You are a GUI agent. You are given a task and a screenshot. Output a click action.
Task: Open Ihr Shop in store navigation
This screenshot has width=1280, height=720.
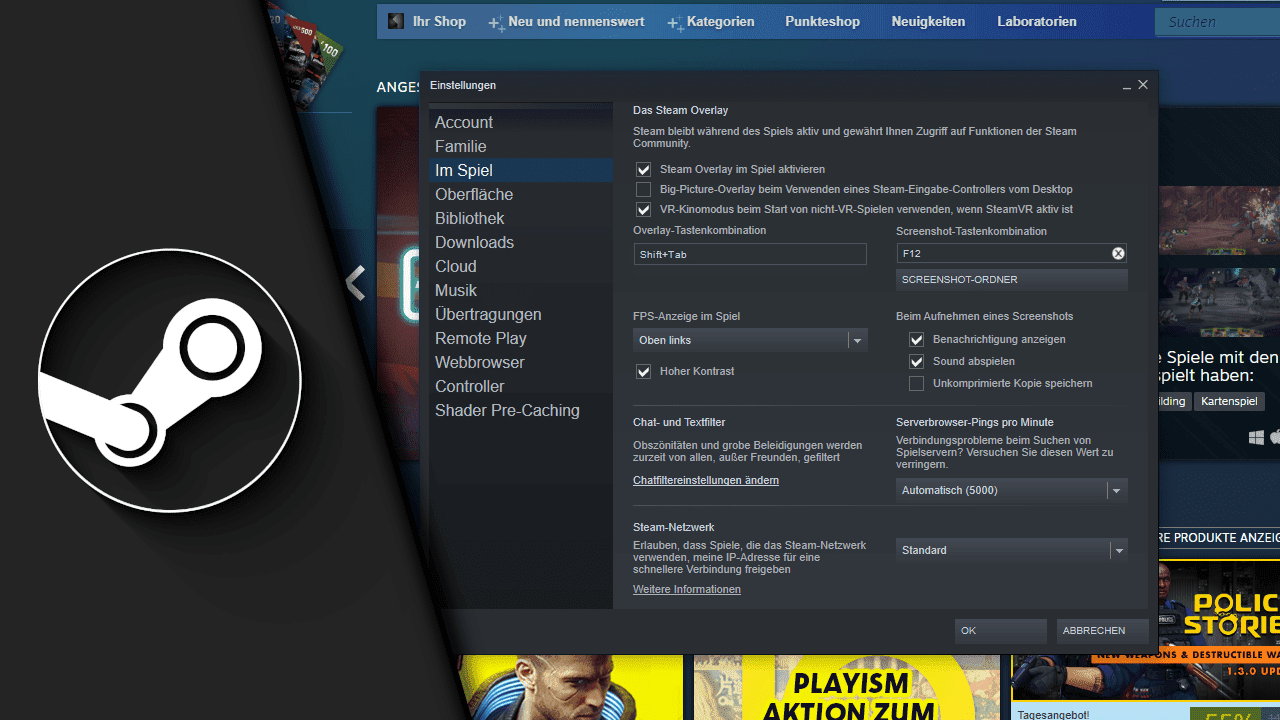coord(439,21)
